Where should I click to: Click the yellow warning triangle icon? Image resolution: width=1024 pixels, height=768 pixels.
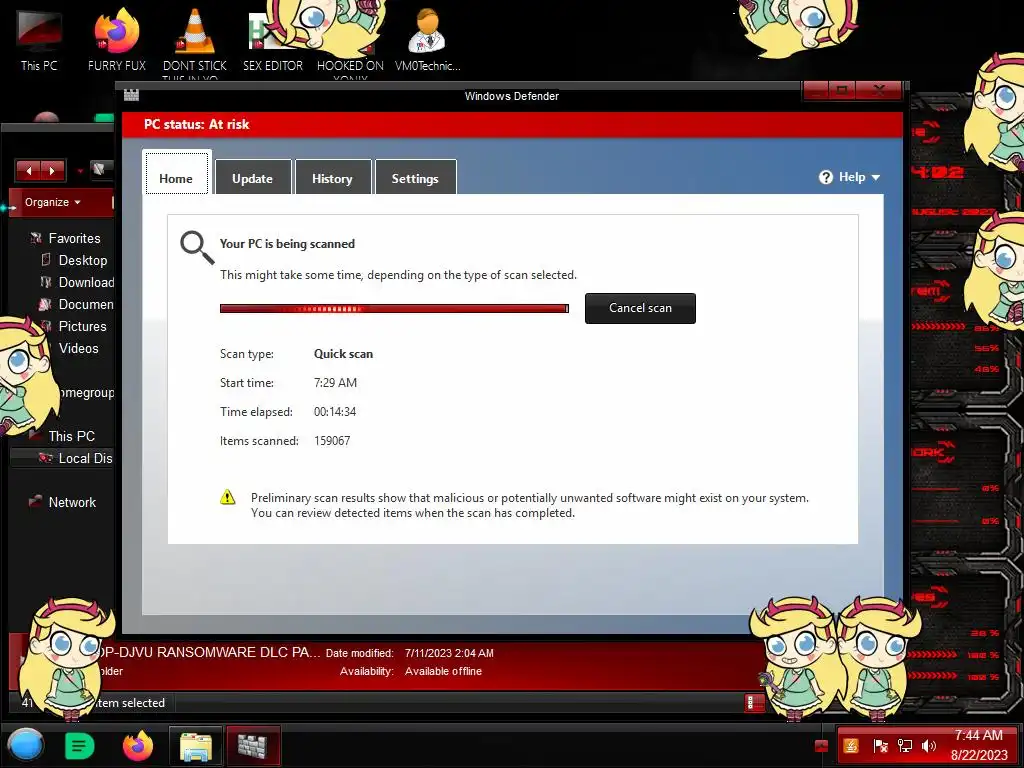pos(227,498)
